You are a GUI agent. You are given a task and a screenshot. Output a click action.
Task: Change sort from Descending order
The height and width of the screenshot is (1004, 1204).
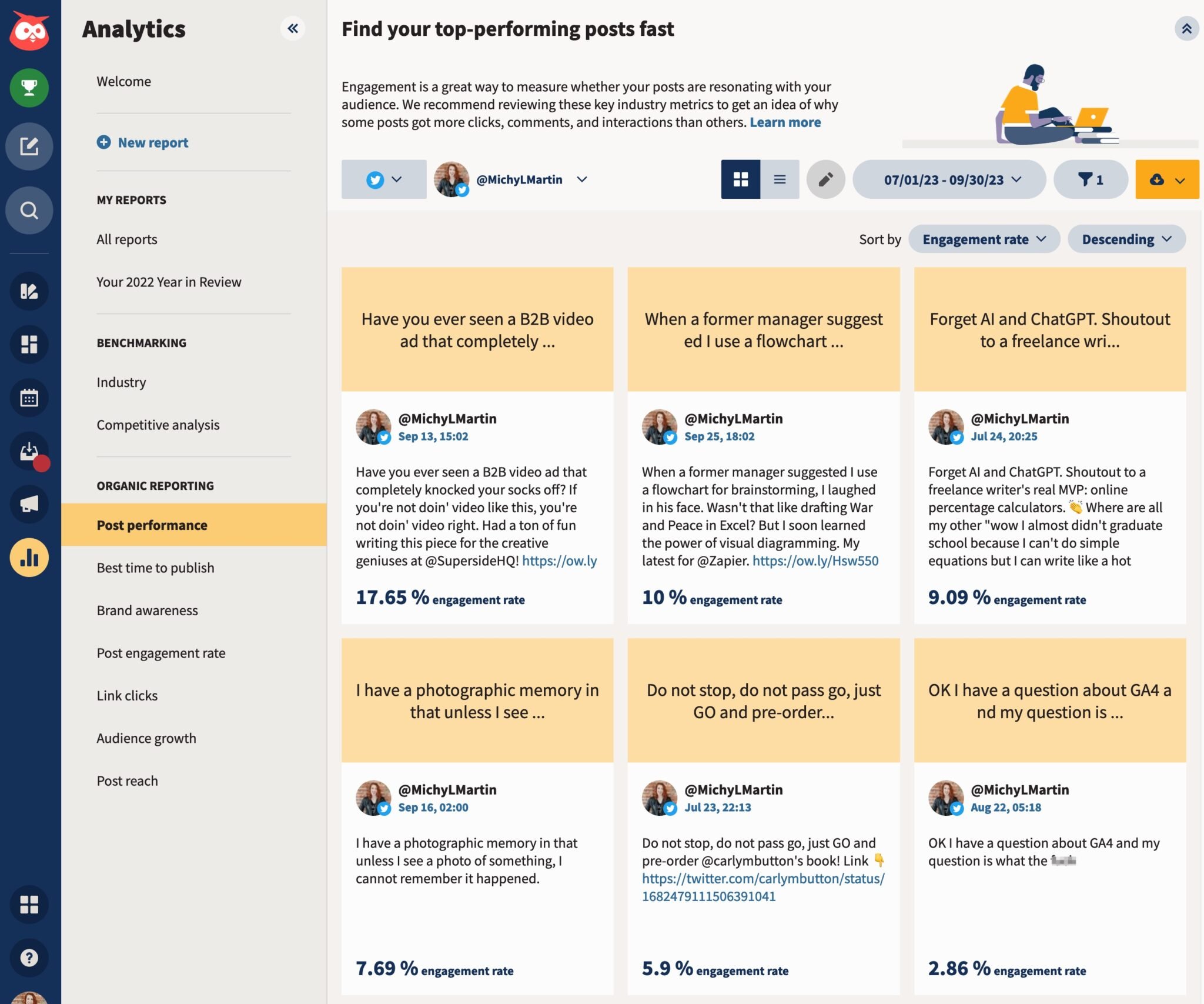1126,239
